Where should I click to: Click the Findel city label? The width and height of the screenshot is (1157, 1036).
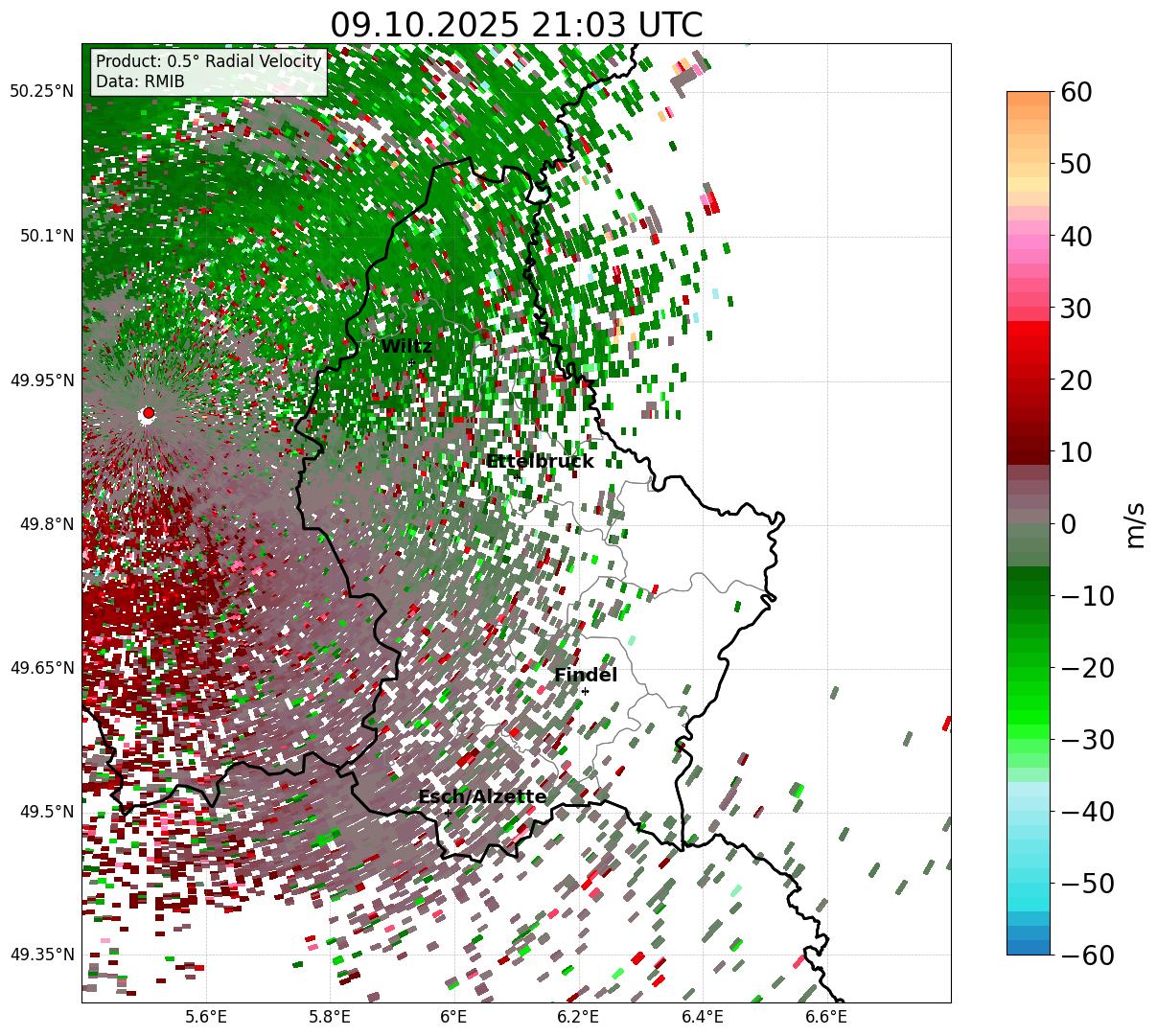point(586,676)
